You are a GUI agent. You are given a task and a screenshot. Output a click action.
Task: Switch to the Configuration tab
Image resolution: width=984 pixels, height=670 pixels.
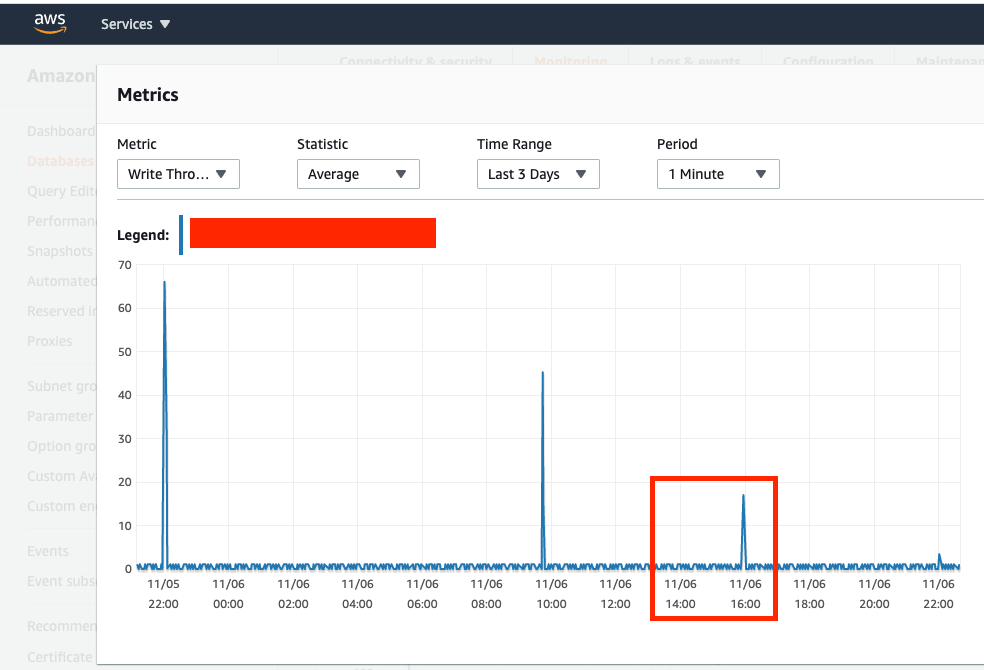pos(828,61)
